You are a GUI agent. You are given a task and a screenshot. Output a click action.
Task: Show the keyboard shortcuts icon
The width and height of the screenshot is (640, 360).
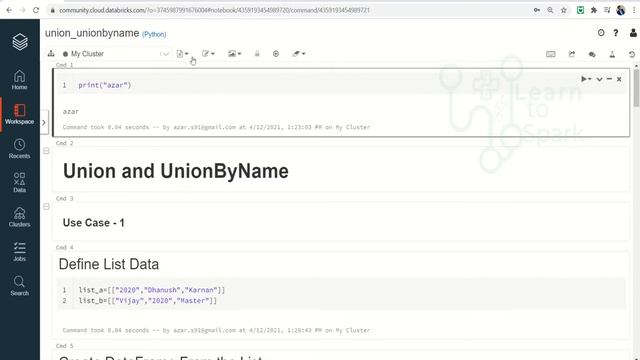pyautogui.click(x=551, y=54)
